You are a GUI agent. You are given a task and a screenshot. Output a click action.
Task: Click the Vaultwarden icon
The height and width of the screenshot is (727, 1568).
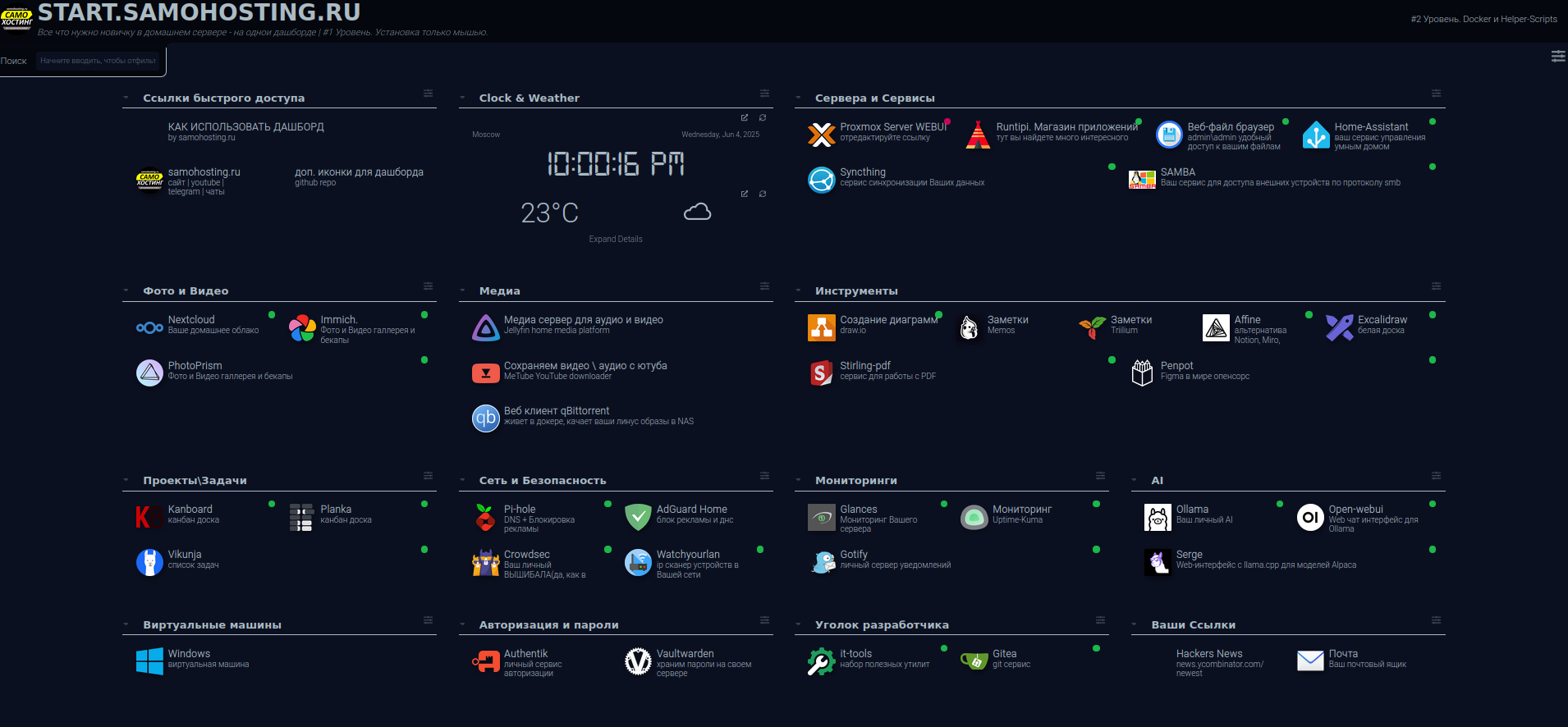pyautogui.click(x=638, y=661)
